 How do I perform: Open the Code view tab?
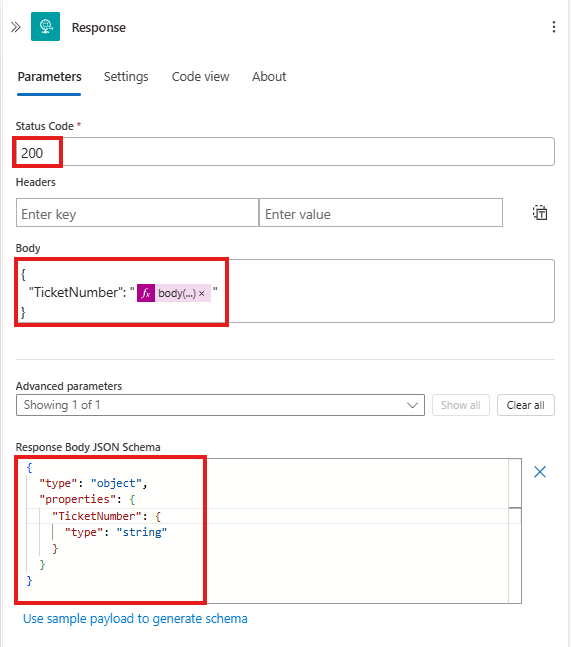[201, 77]
